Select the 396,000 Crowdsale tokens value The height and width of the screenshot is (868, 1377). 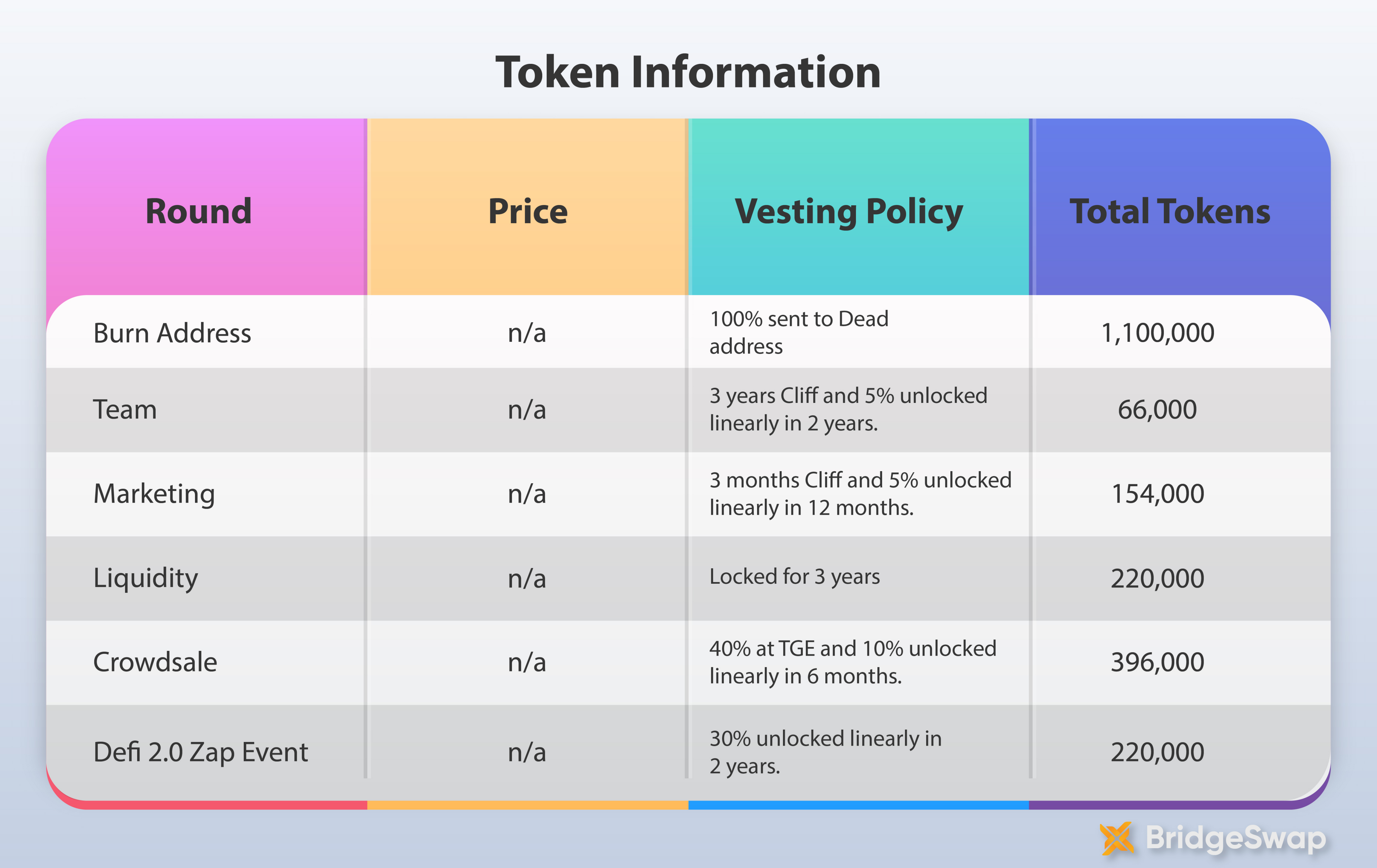(1157, 662)
